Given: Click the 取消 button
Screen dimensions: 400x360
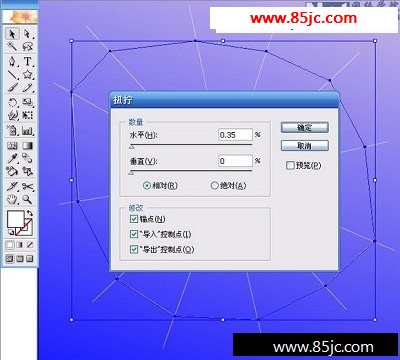Looking at the screenshot, I should [305, 146].
